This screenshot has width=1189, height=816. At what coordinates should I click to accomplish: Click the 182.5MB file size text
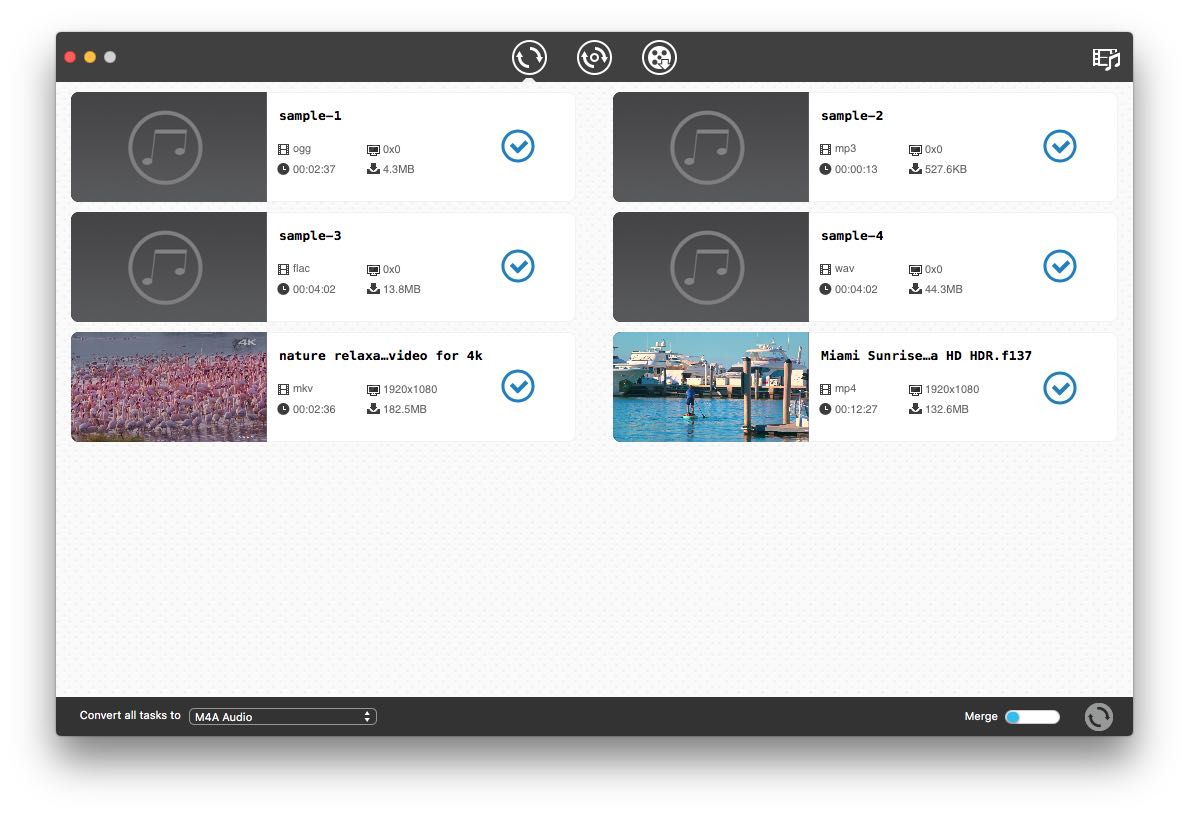[405, 409]
